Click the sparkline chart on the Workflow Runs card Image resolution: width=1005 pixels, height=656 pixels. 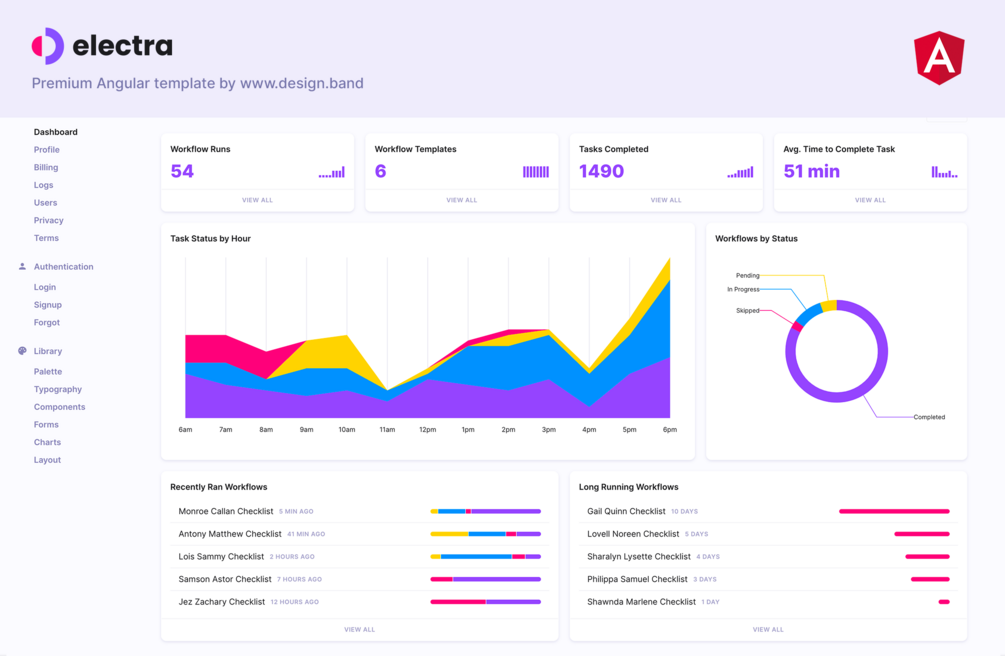pos(330,172)
